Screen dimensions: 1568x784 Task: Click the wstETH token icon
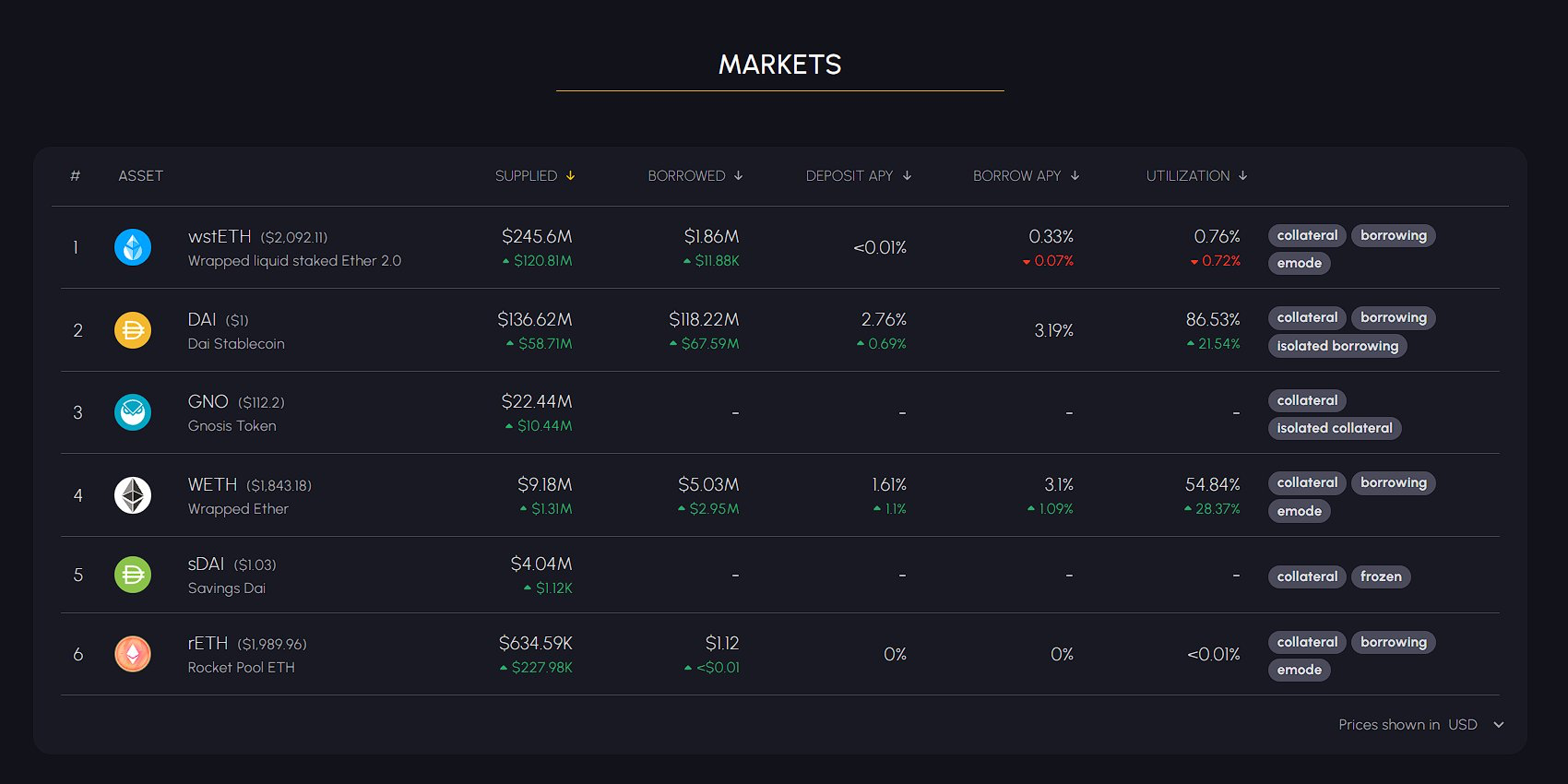click(x=133, y=247)
